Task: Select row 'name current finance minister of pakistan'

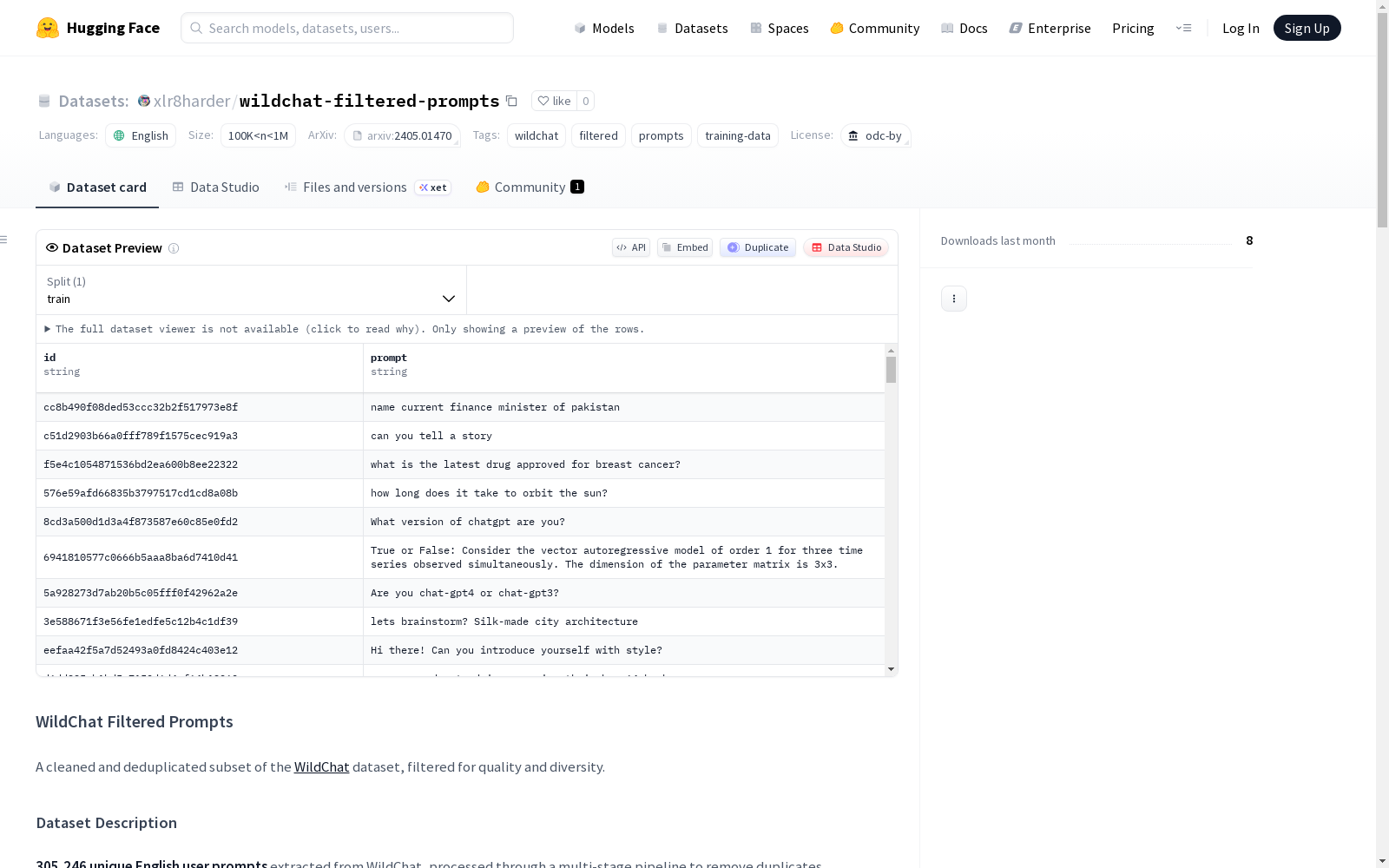Action: click(x=460, y=407)
